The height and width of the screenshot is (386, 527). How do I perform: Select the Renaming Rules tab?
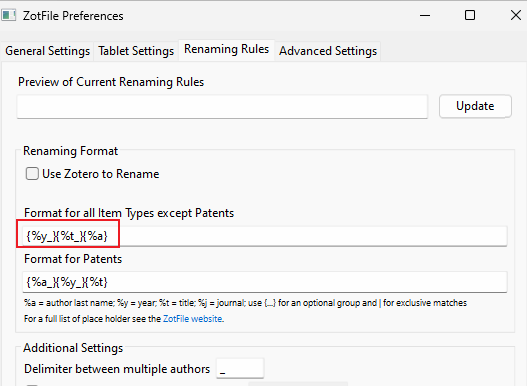[x=226, y=50]
